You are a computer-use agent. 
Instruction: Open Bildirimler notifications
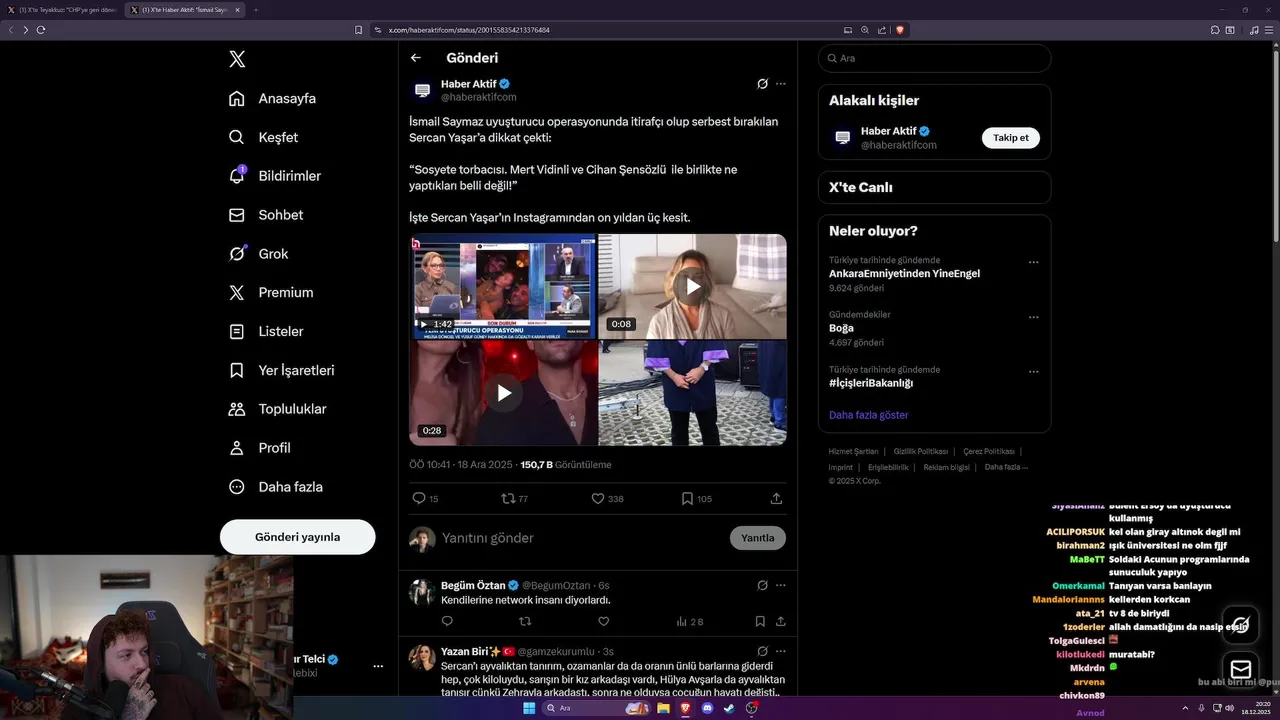pos(275,176)
